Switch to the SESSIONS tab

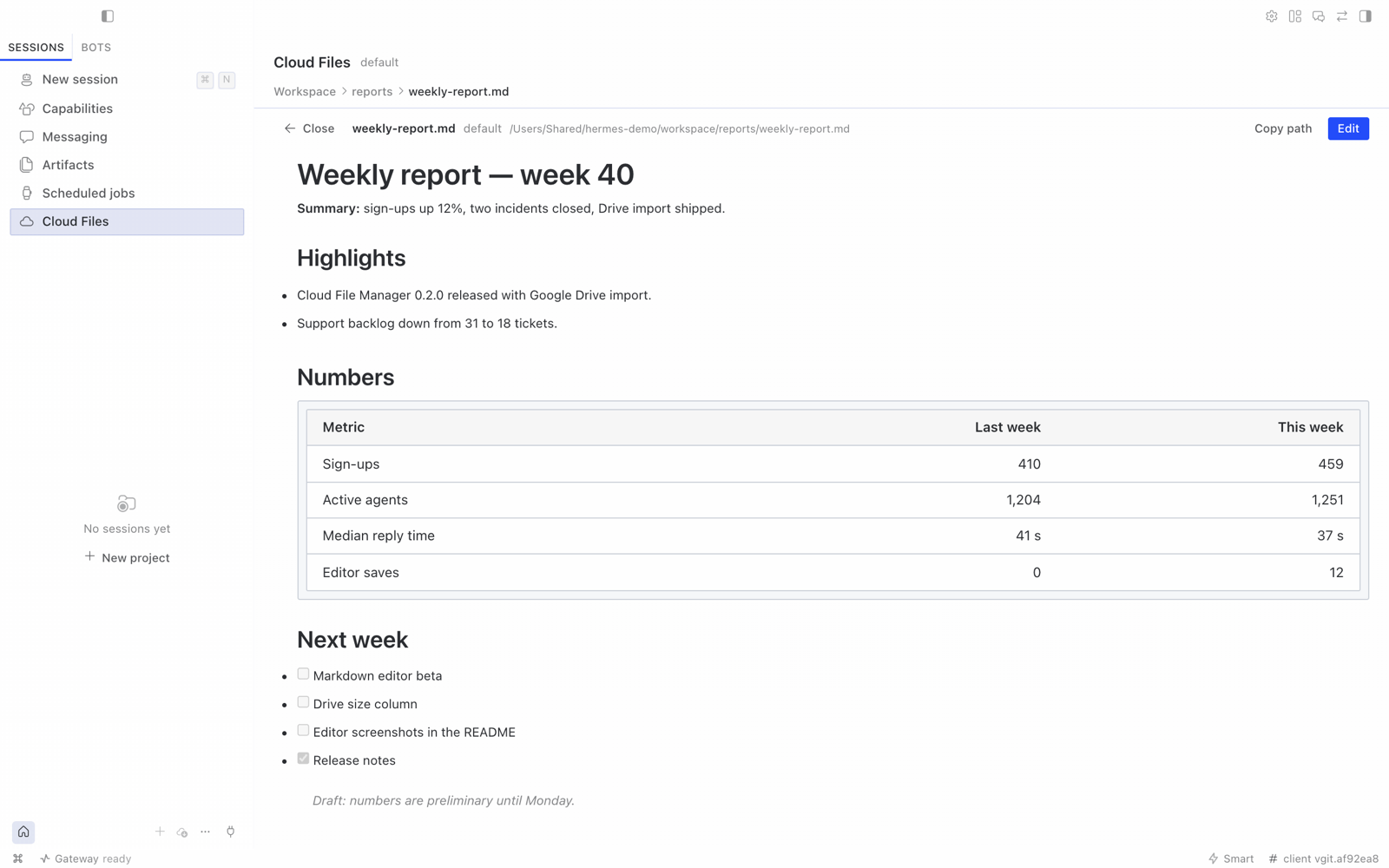click(x=36, y=48)
